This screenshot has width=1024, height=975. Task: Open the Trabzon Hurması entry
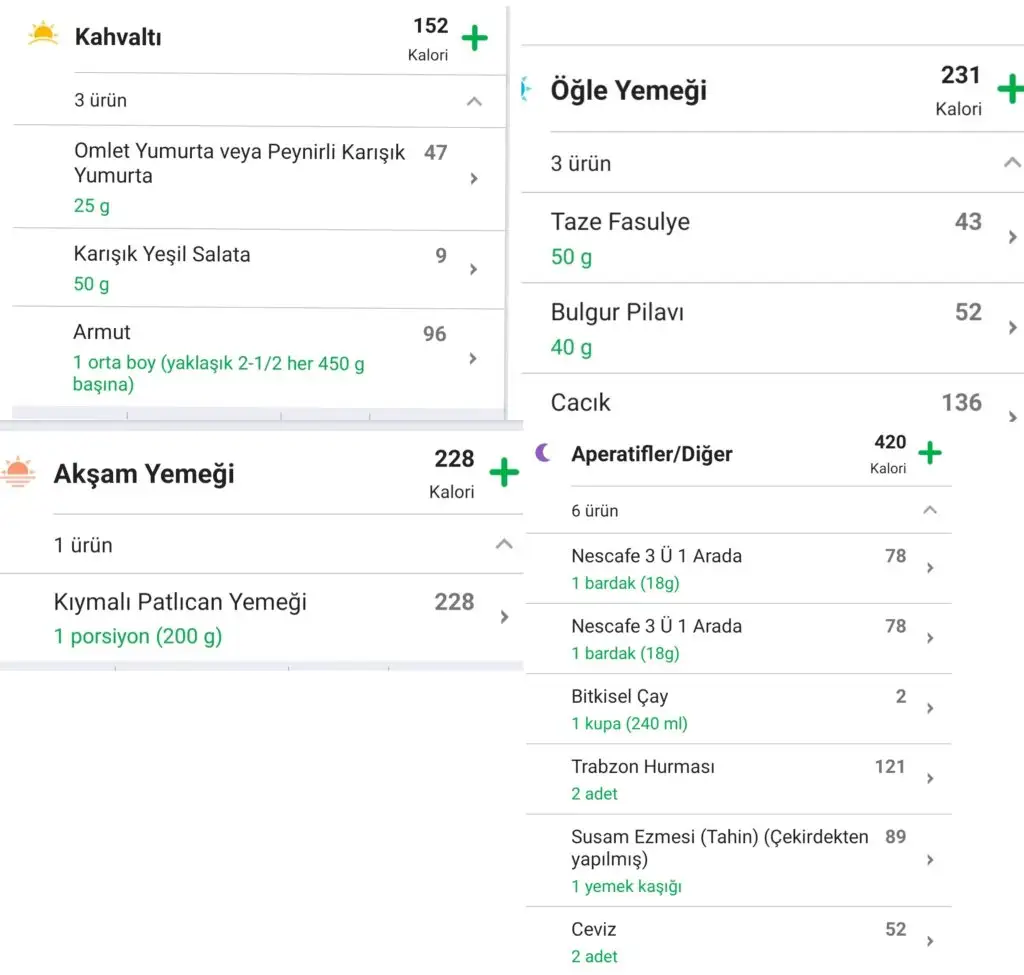(x=642, y=767)
